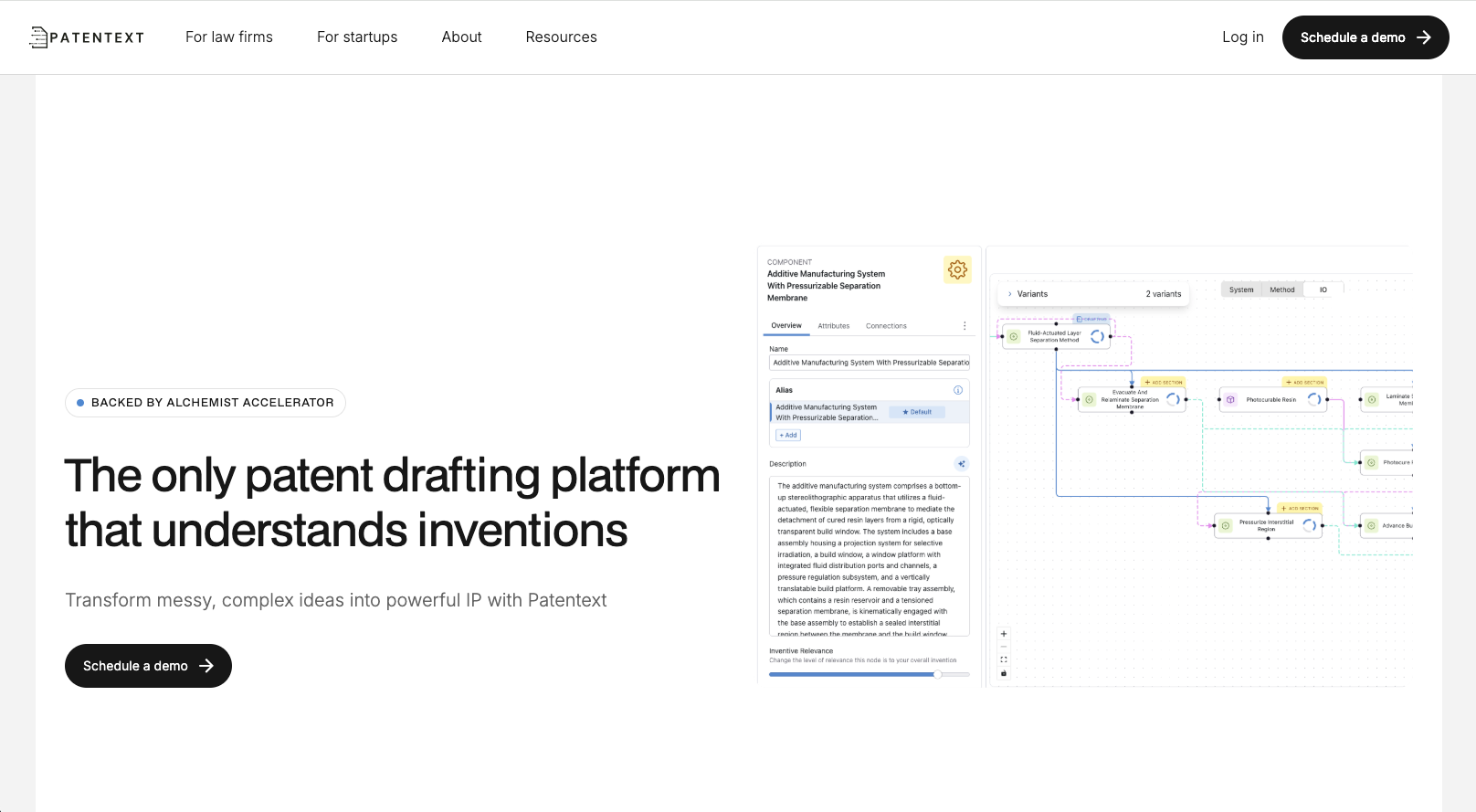This screenshot has height=812, width=1476.
Task: Click the Log in link
Action: pos(1243,37)
